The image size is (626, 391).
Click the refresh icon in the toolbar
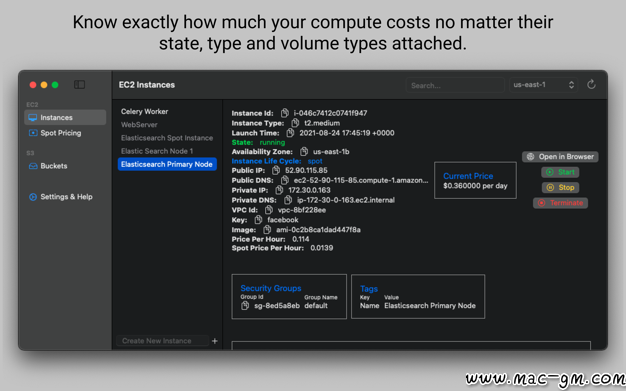tap(591, 85)
